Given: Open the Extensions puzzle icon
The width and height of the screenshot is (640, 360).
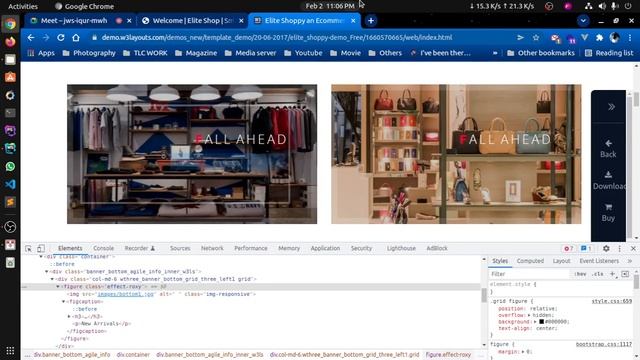Looking at the screenshot, I should coord(599,38).
